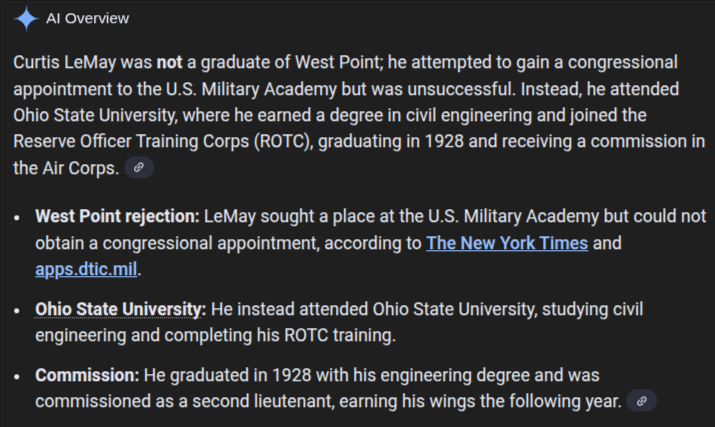
Task: Click the dotted-underlined Ohio State University term
Action: 120,308
